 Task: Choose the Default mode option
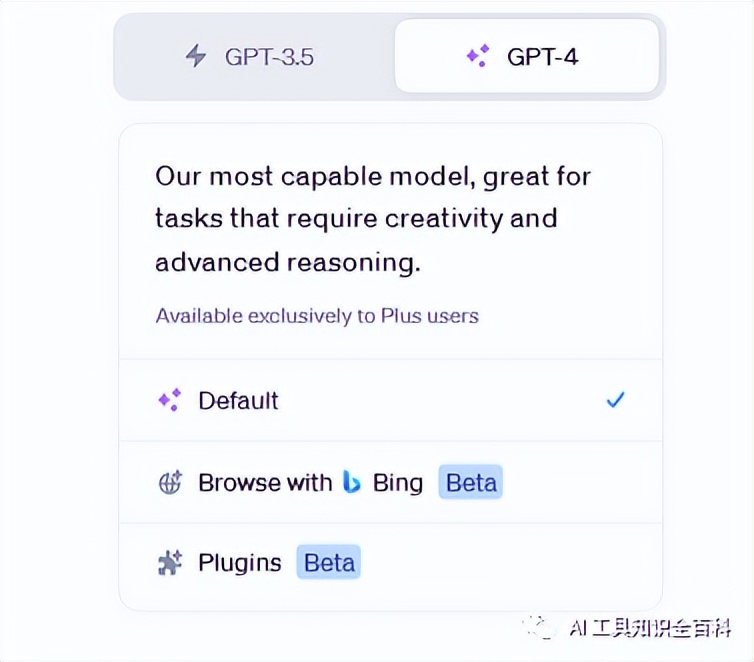pyautogui.click(x=390, y=400)
